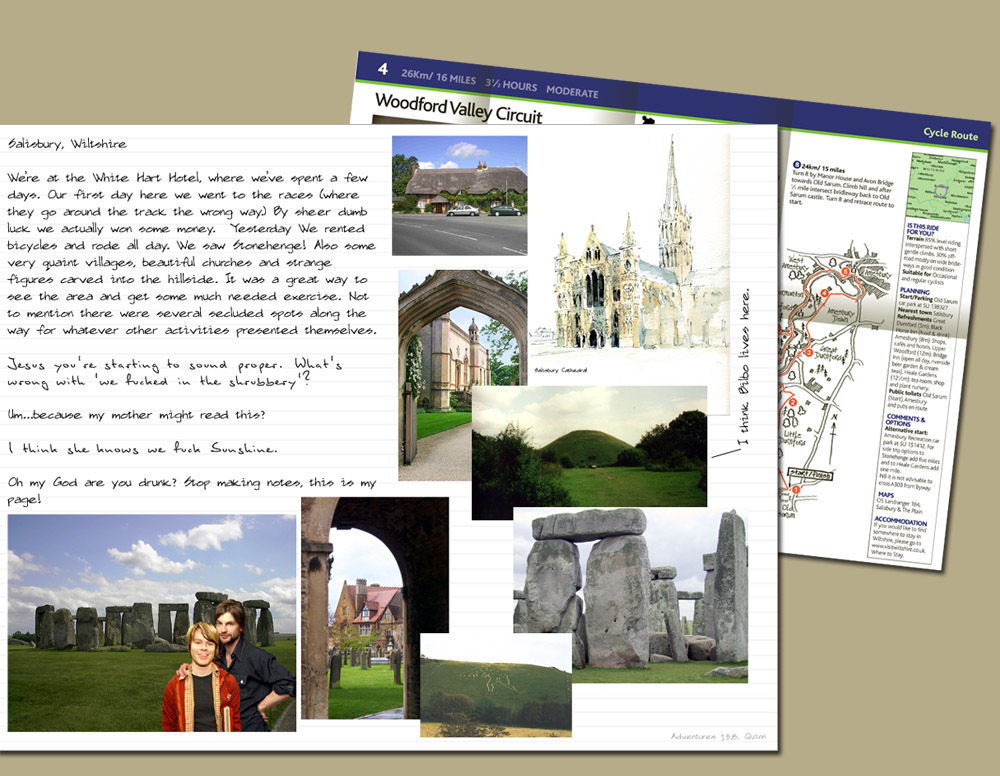The width and height of the screenshot is (1000, 776).
Task: Click the 'MAPS' section heading
Action: click(886, 495)
